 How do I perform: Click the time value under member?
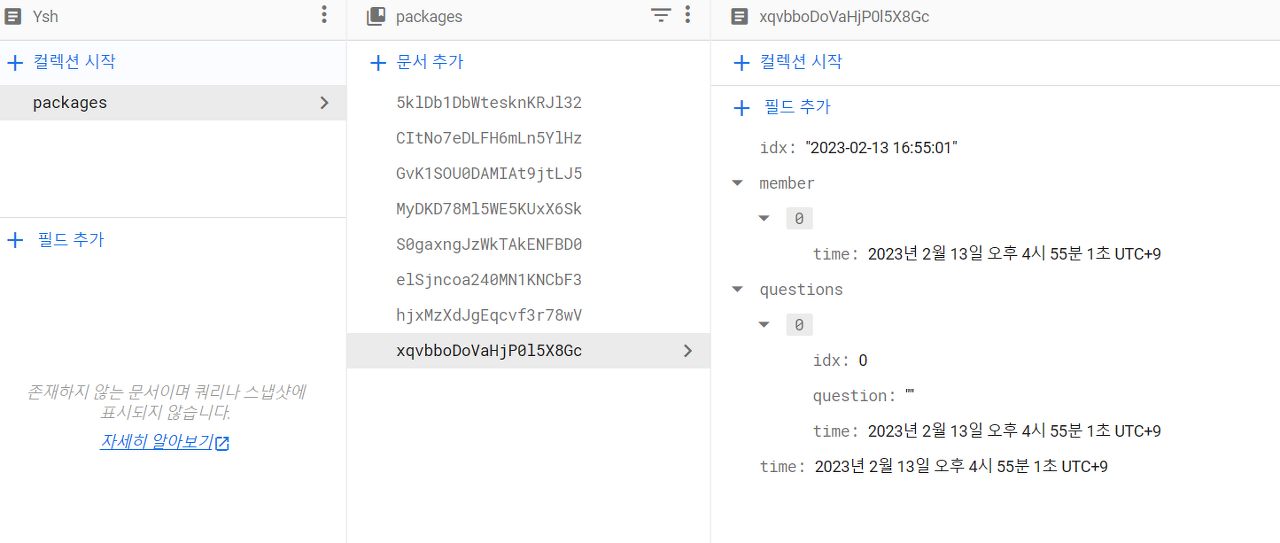1014,254
